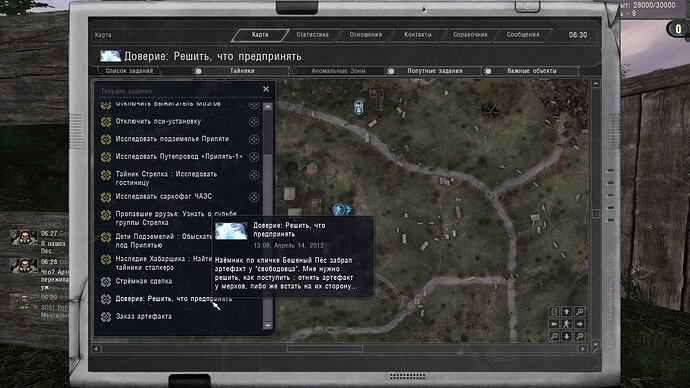Viewport: 690px width, 388px height.
Task: Pan the map left with the arrow button
Action: click(x=554, y=324)
